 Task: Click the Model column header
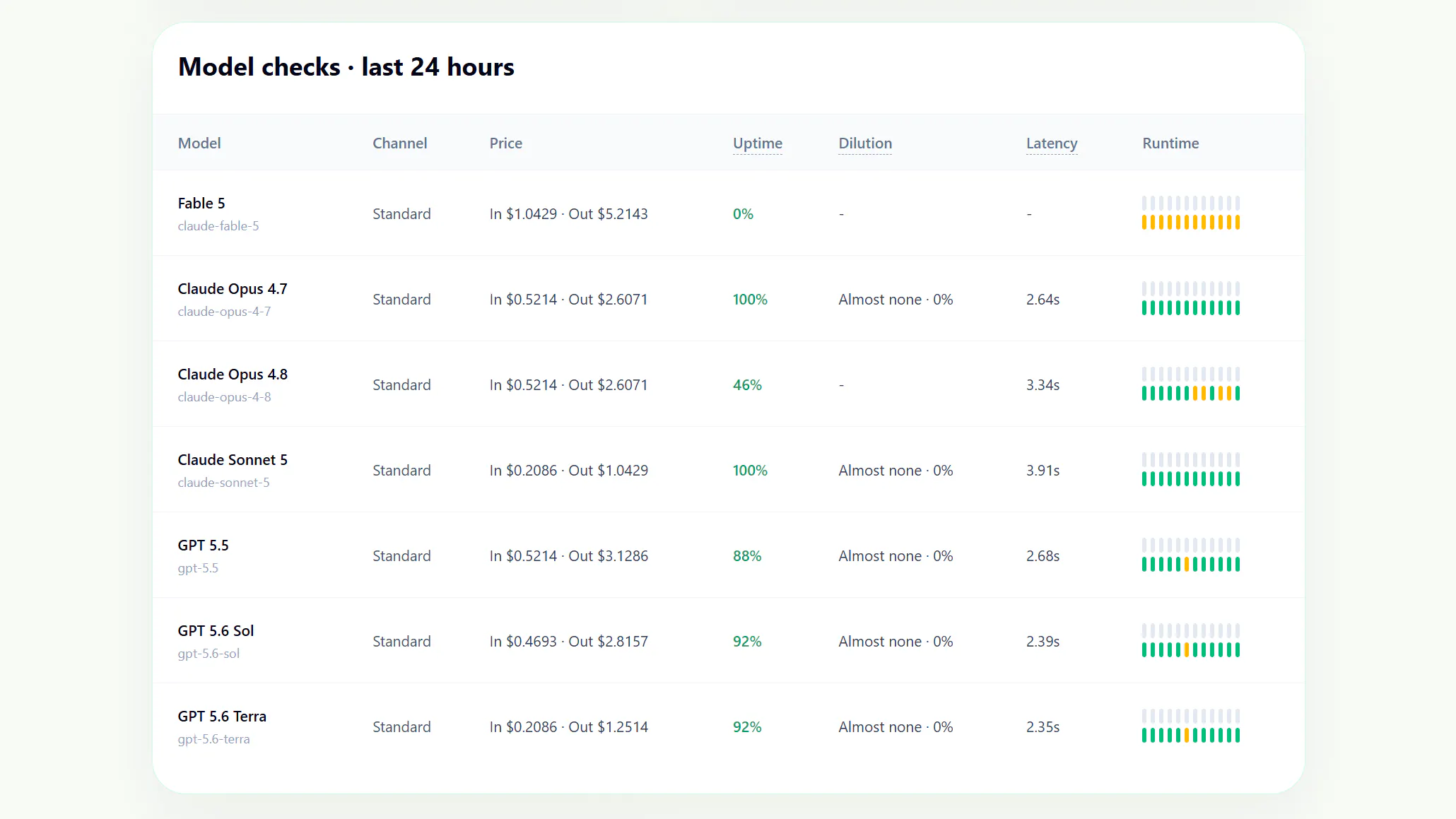click(x=199, y=143)
